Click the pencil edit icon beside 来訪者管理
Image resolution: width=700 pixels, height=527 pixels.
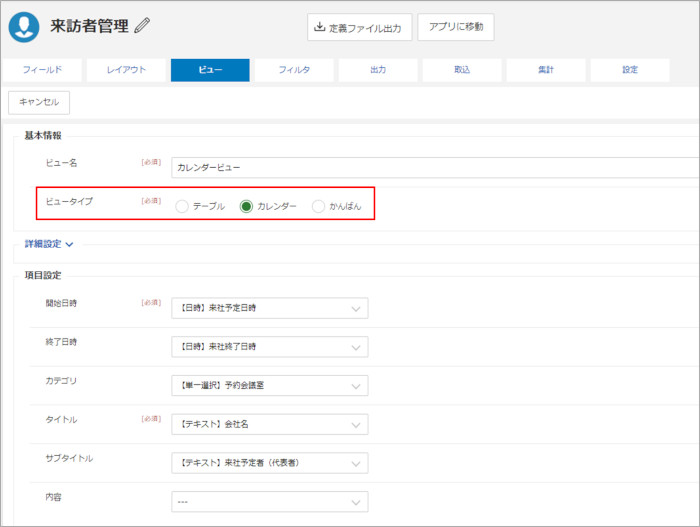coord(142,25)
